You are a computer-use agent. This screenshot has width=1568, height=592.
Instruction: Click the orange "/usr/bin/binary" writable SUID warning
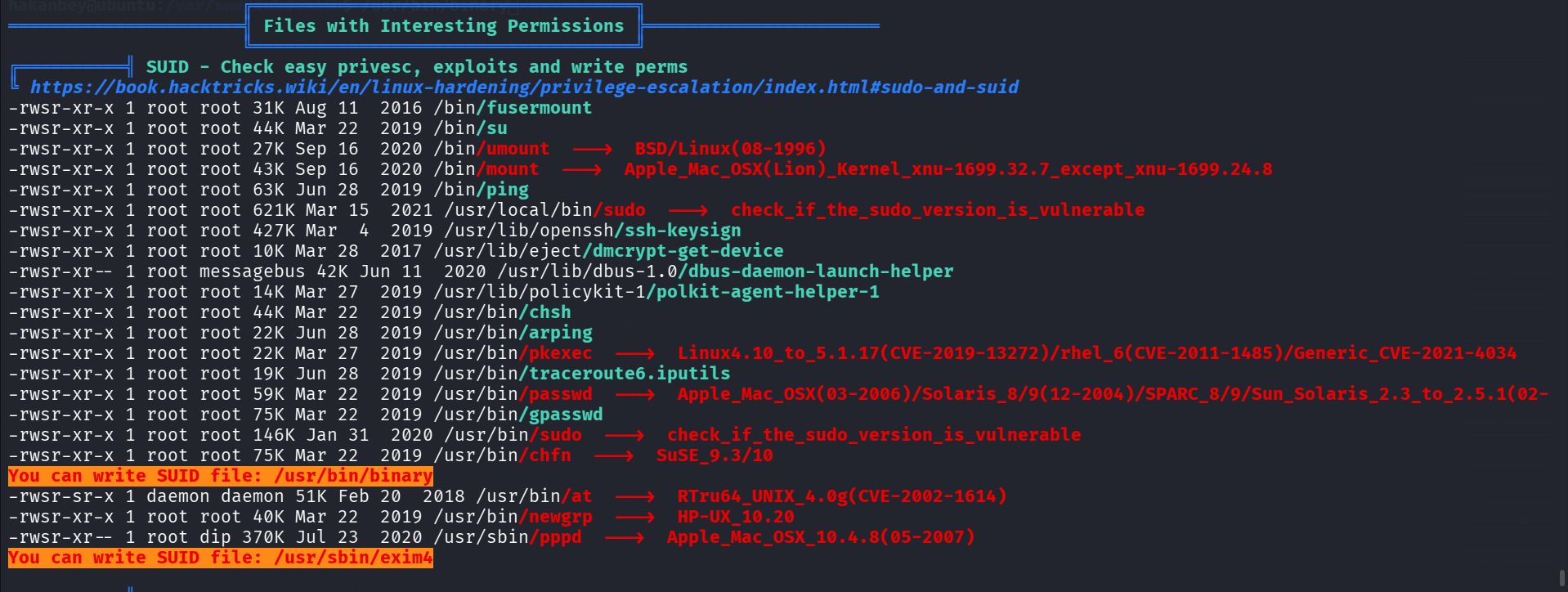tap(220, 476)
